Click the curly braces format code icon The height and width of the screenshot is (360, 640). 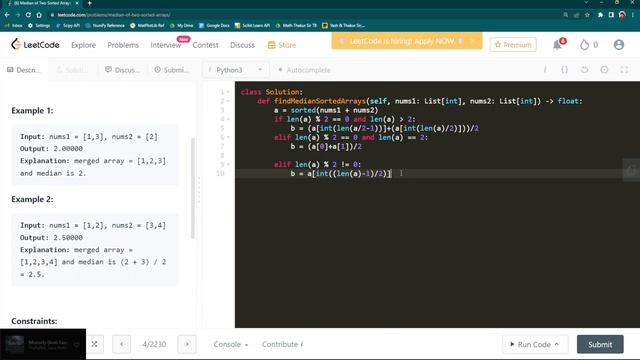(x=564, y=70)
